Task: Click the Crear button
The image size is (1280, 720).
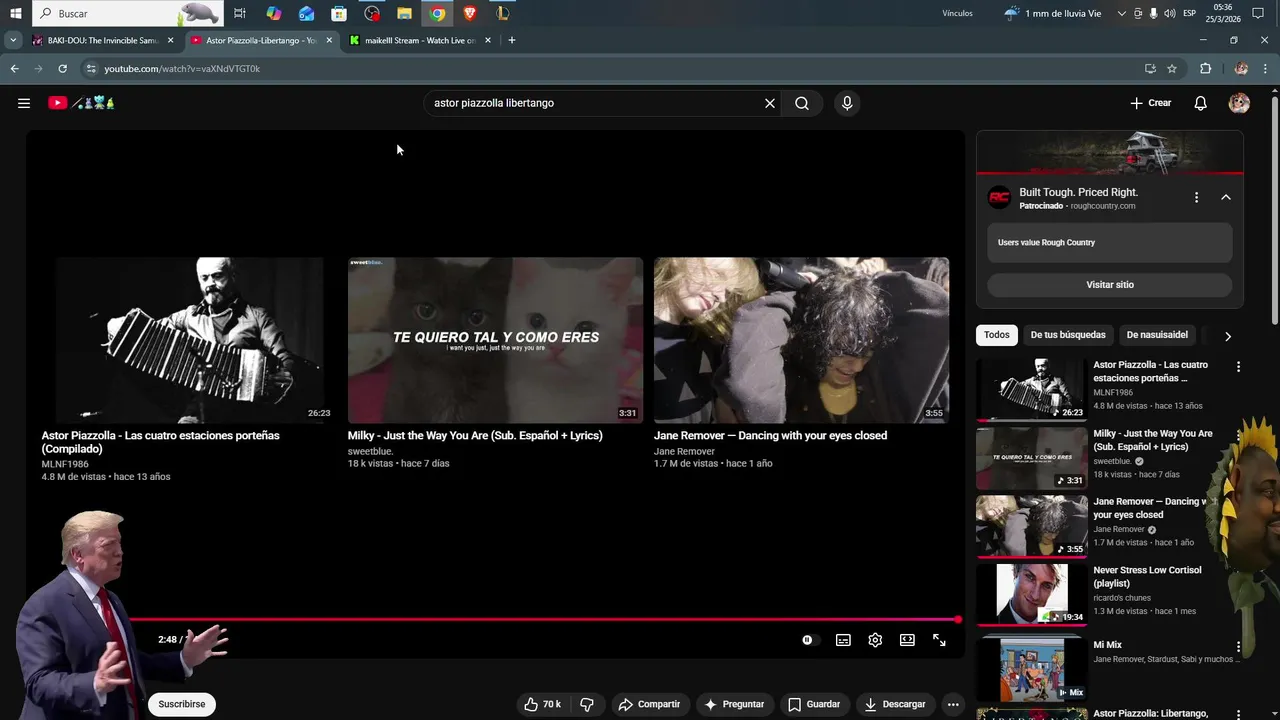Action: [x=1151, y=103]
